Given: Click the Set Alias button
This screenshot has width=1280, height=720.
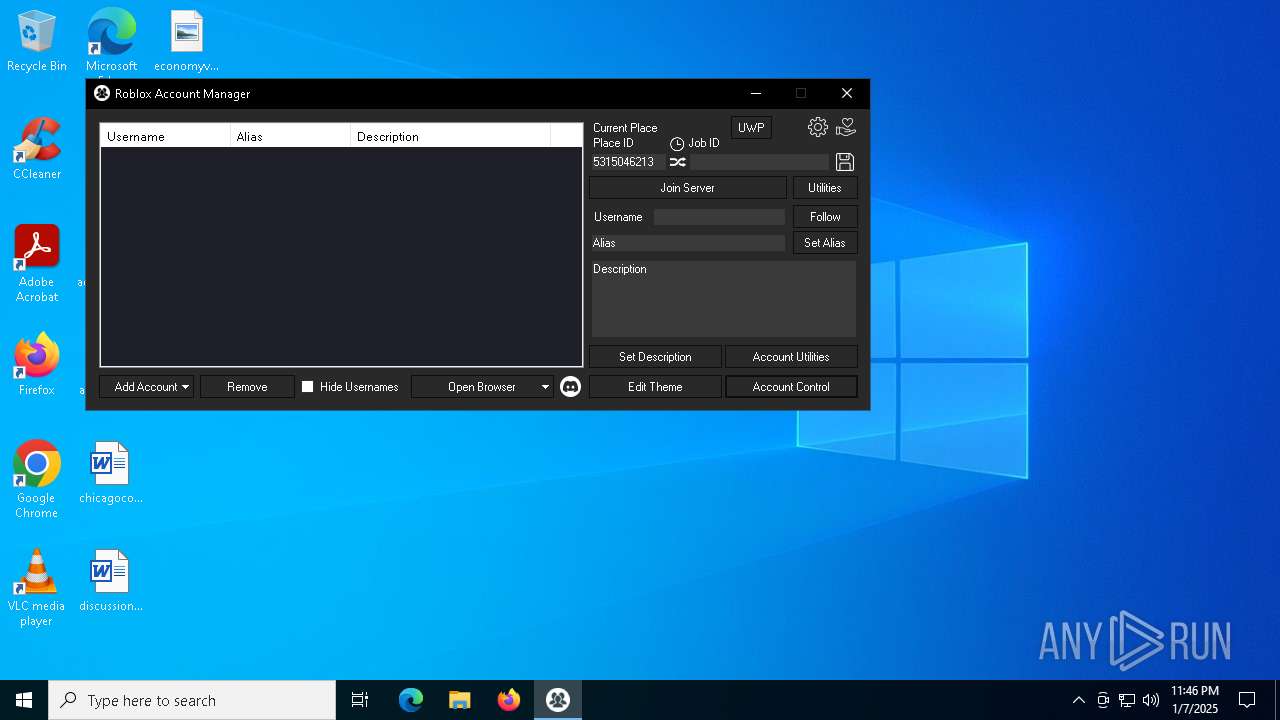Looking at the screenshot, I should (x=825, y=243).
